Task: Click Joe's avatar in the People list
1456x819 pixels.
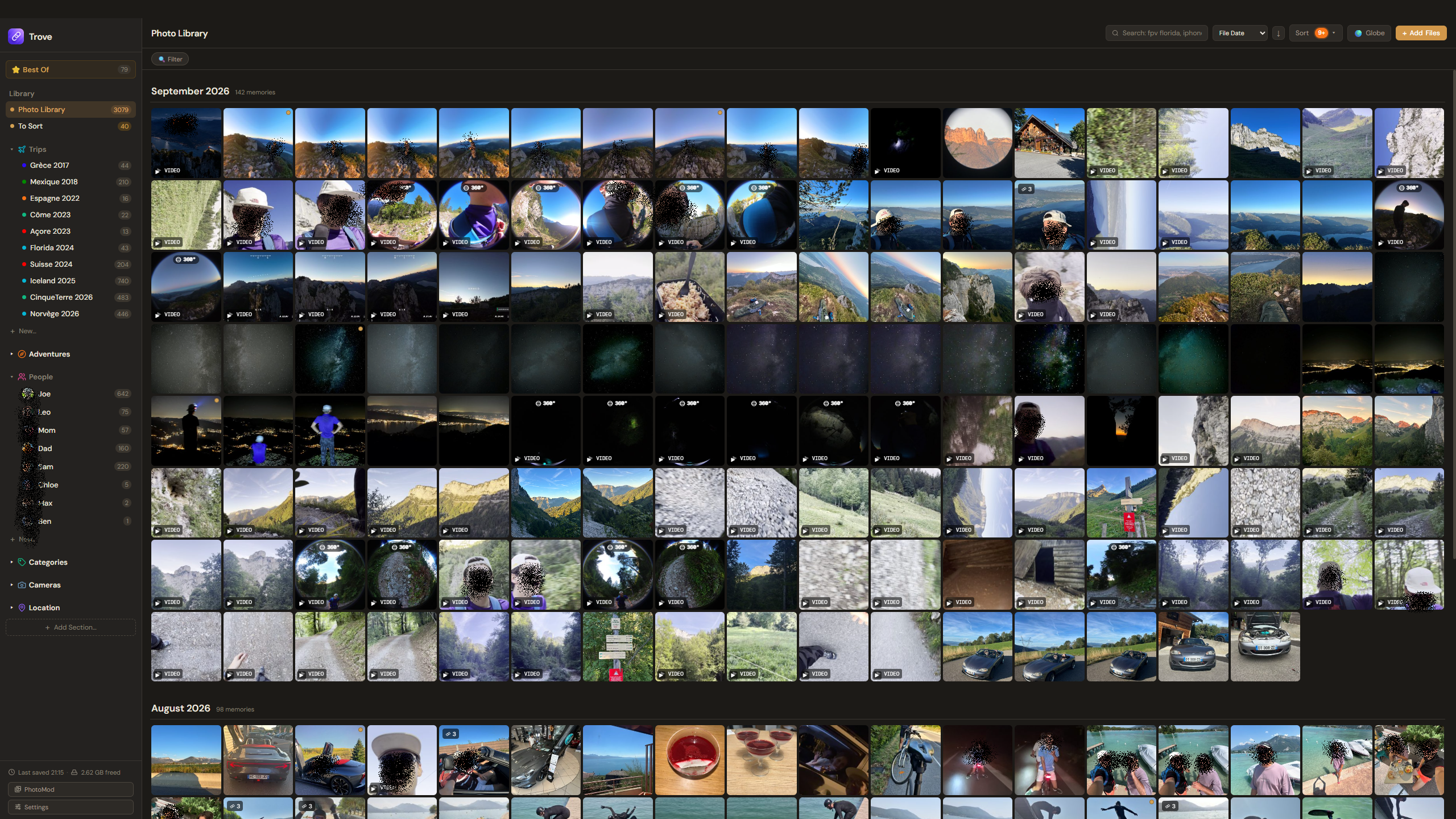Action: coord(27,394)
